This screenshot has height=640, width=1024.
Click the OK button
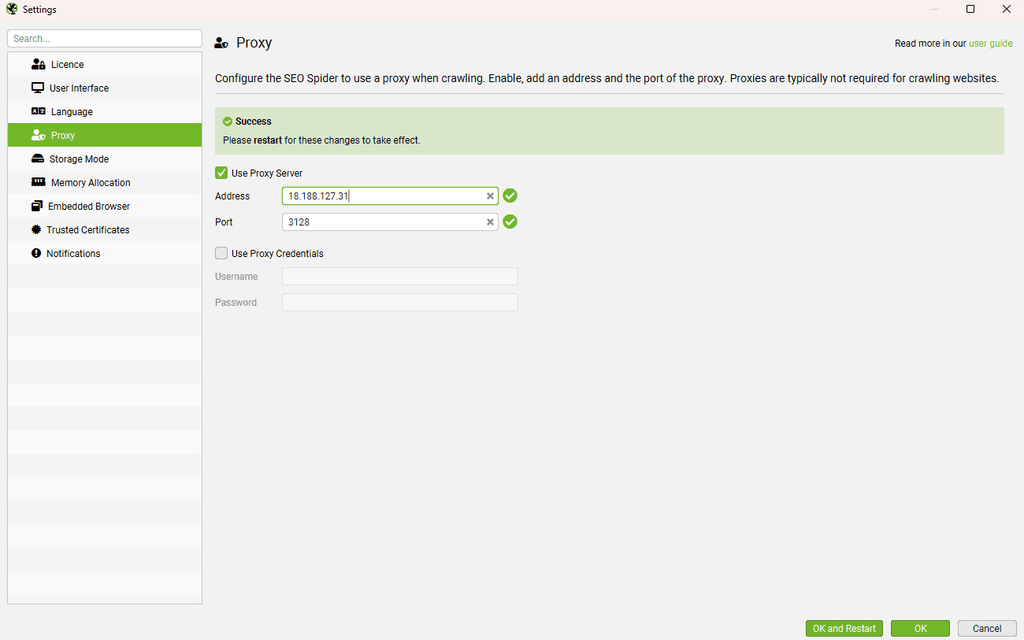click(920, 628)
